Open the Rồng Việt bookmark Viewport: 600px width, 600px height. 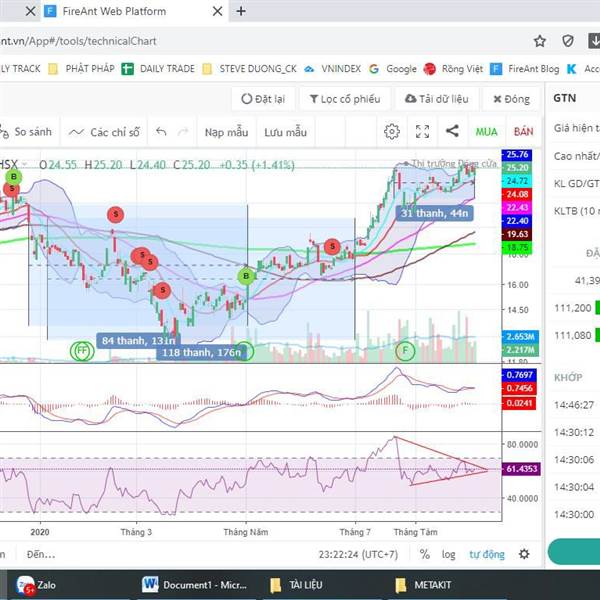pos(453,69)
